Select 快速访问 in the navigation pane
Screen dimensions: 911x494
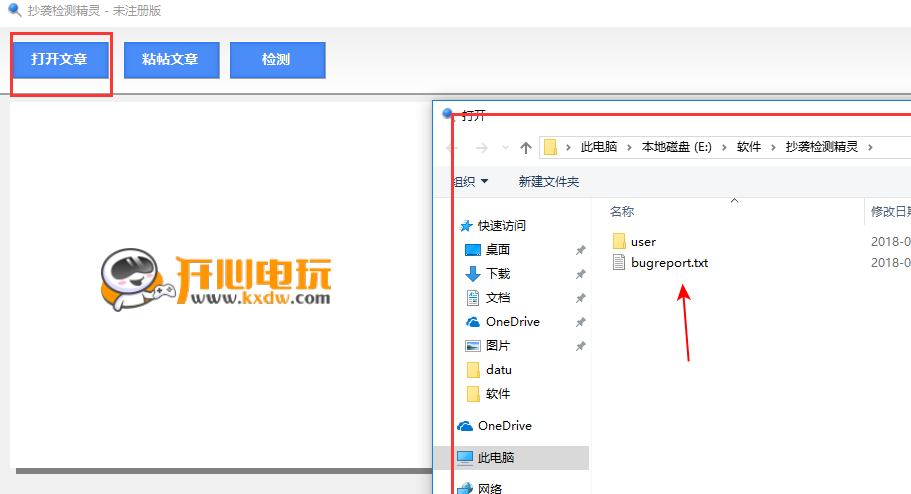[501, 225]
